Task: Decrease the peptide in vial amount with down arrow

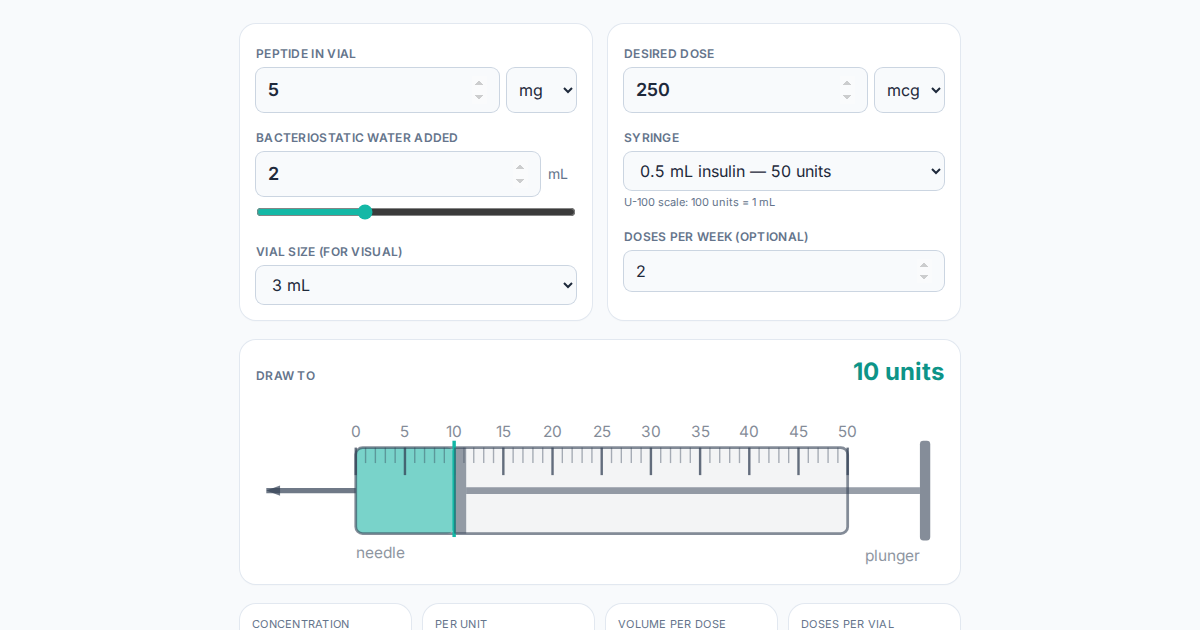Action: tap(479, 97)
